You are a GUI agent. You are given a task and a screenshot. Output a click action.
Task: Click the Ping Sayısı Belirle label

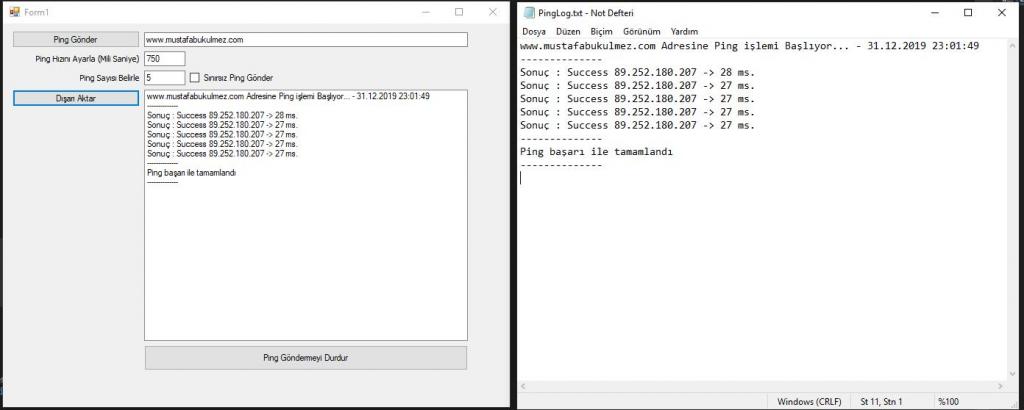pos(110,78)
